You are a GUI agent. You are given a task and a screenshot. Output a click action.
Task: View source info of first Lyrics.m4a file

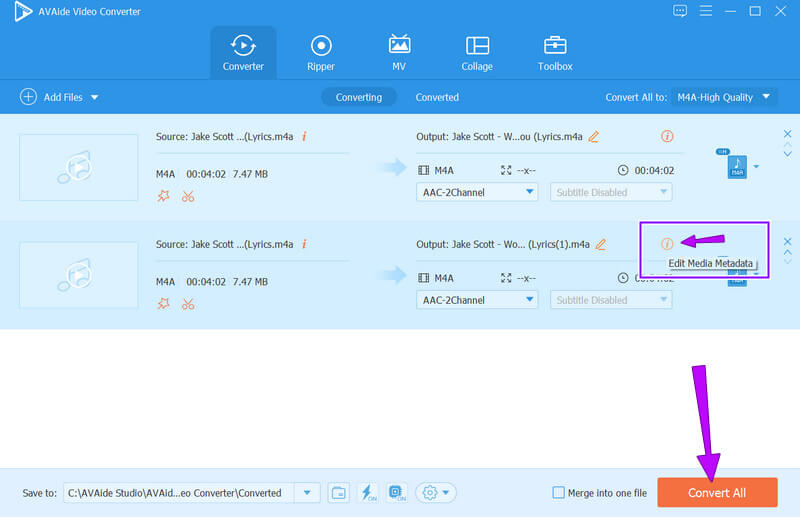click(x=304, y=136)
